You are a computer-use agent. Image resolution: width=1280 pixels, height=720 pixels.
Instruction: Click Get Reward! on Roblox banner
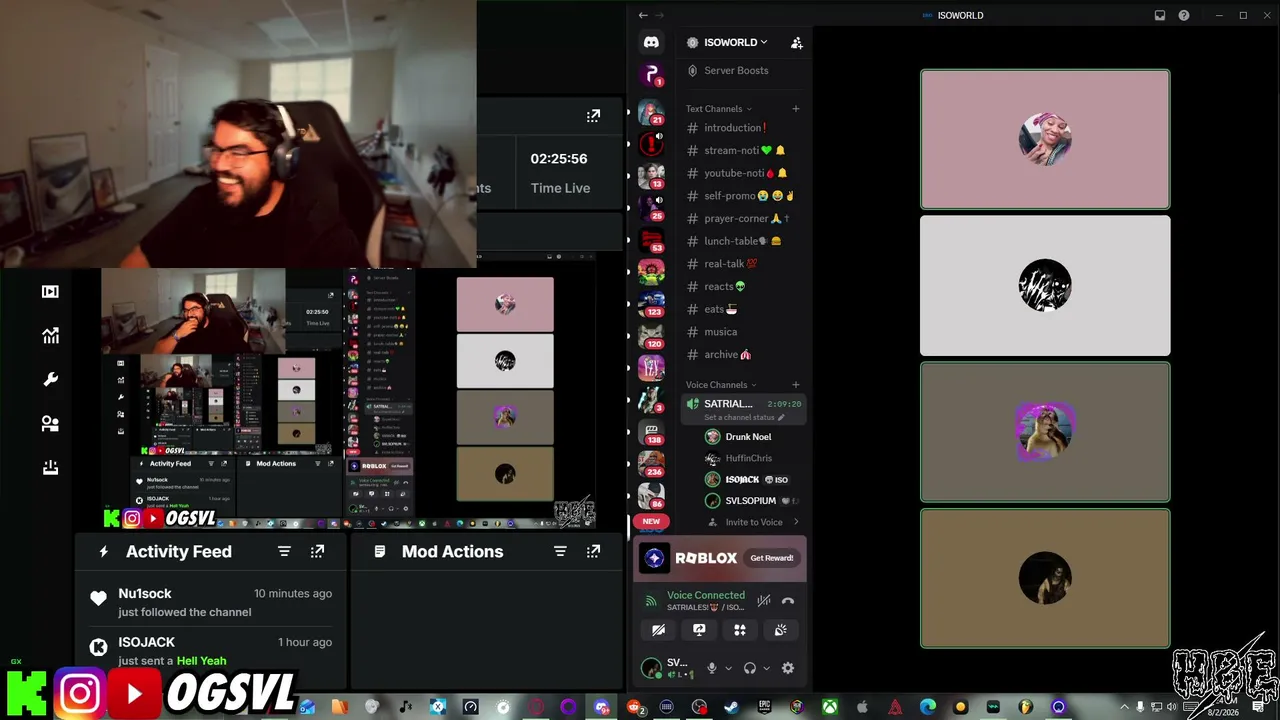(x=772, y=558)
